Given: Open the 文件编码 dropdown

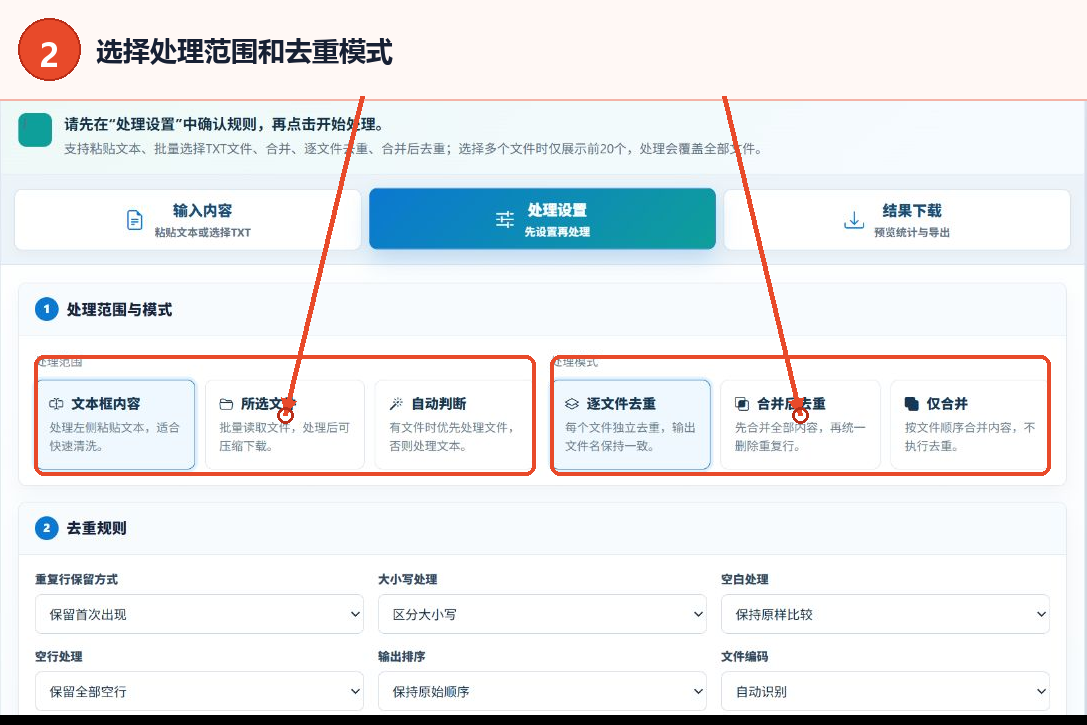Looking at the screenshot, I should pos(885,691).
